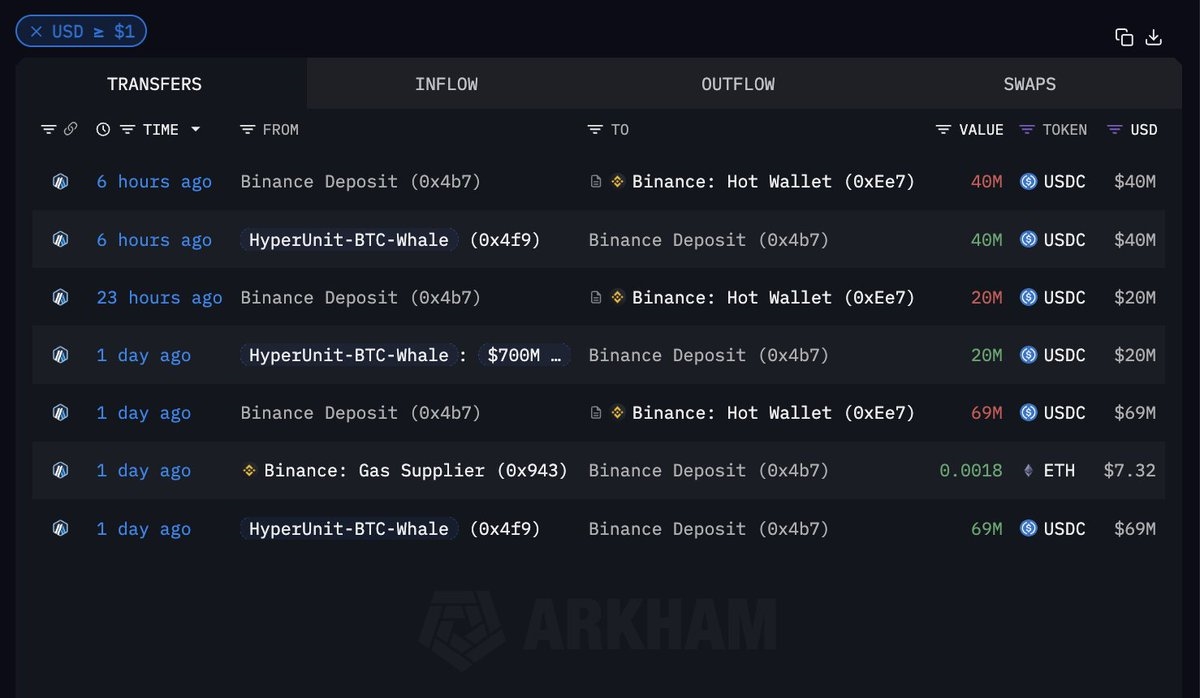Open the SWAPS tab
1200x698 pixels.
point(1029,84)
